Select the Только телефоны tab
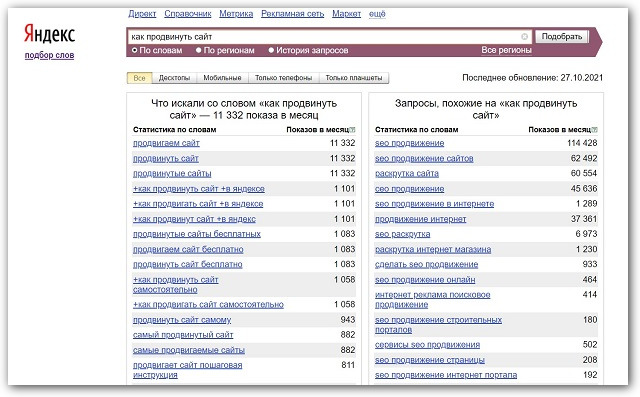This screenshot has width=640, height=397. tap(284, 78)
